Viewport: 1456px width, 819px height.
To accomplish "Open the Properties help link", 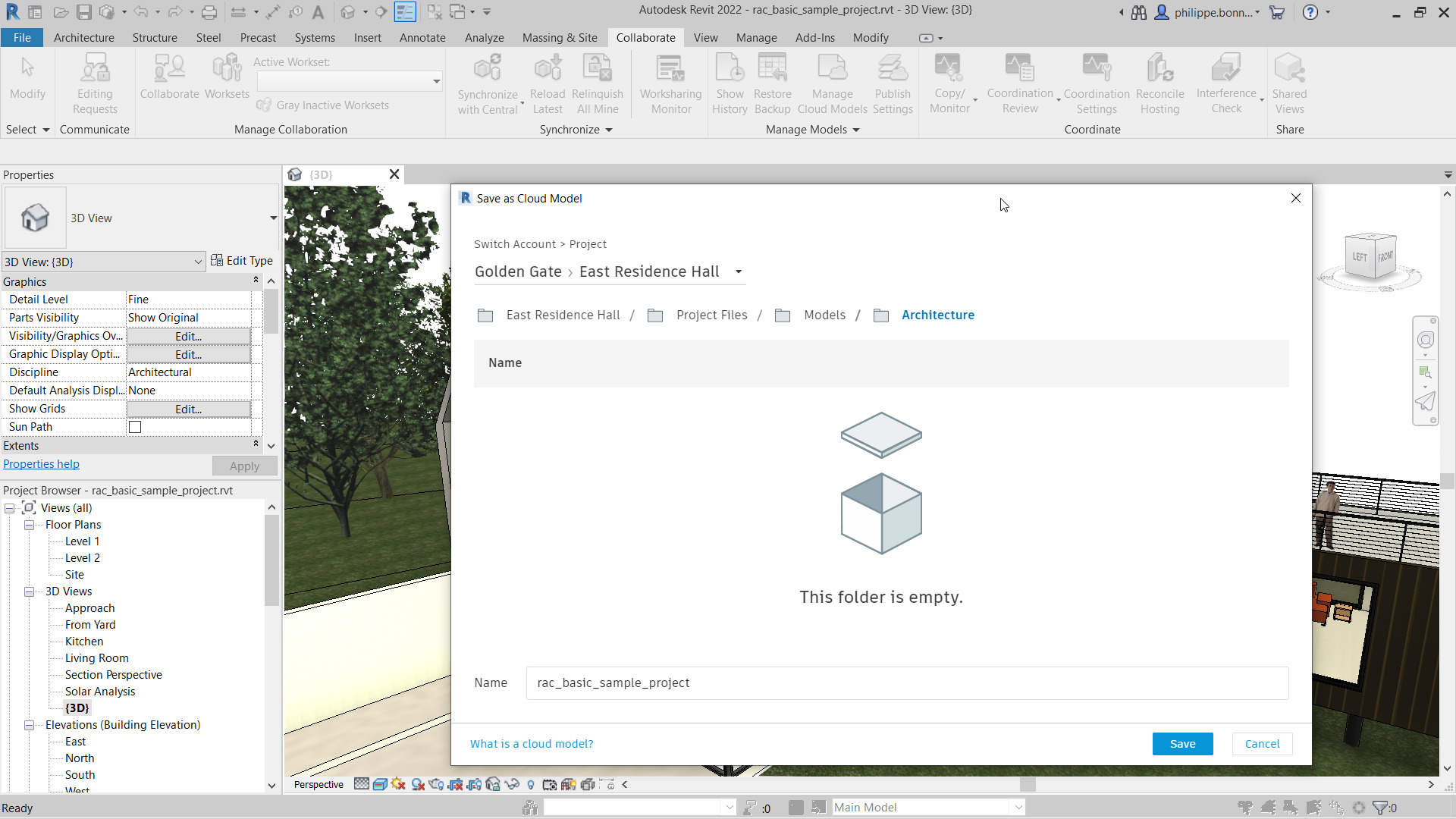I will [41, 464].
